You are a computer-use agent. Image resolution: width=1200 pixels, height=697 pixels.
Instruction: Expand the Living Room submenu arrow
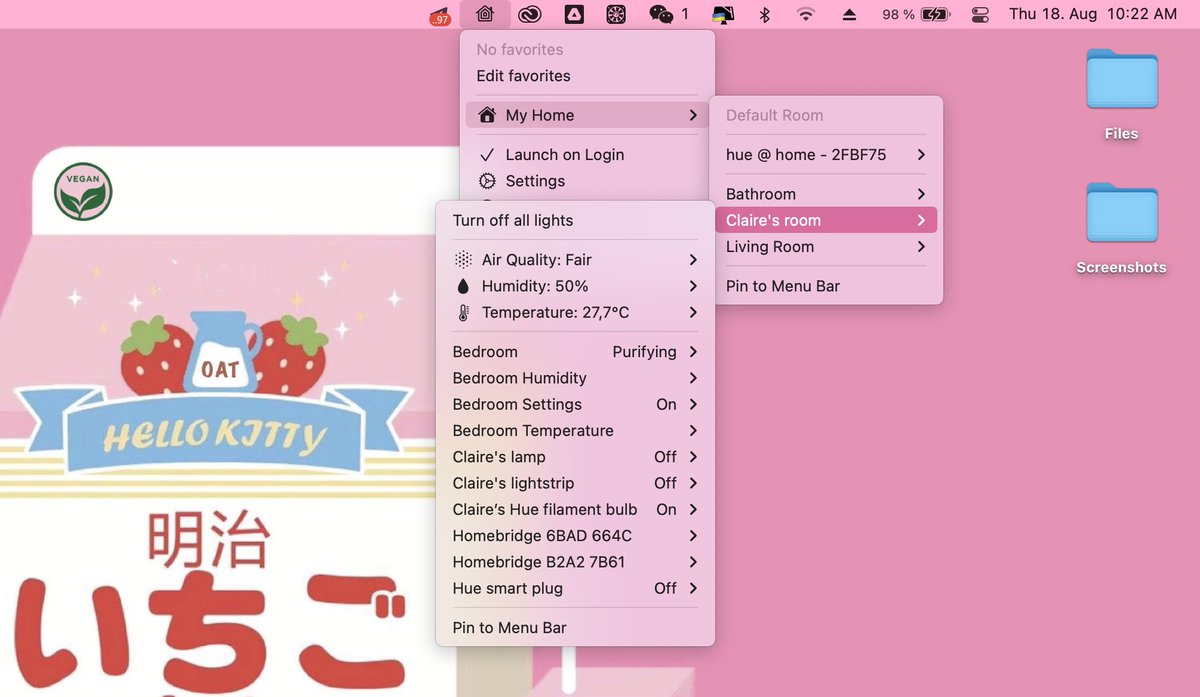(x=921, y=247)
